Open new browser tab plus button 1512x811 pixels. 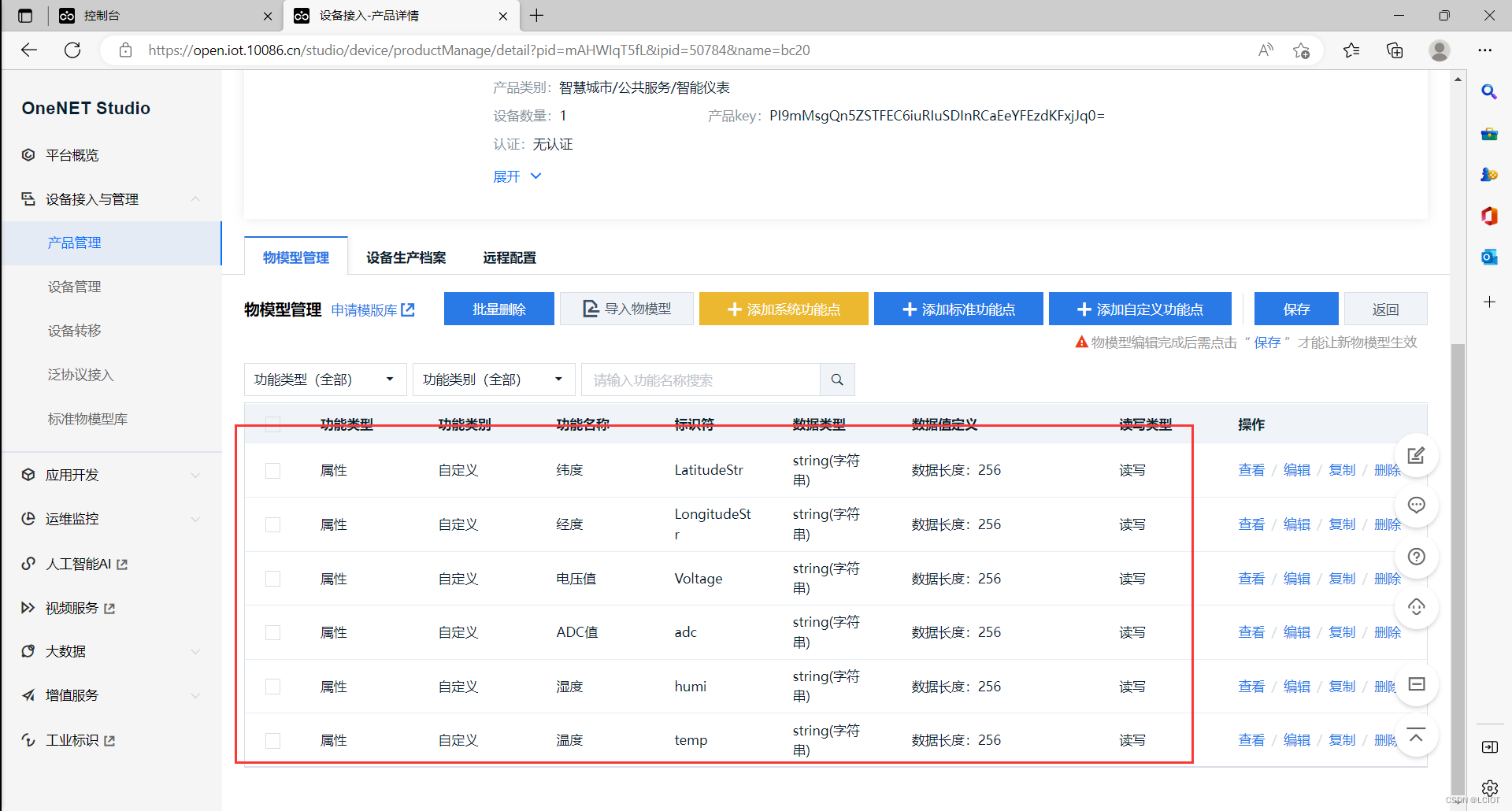click(x=537, y=16)
